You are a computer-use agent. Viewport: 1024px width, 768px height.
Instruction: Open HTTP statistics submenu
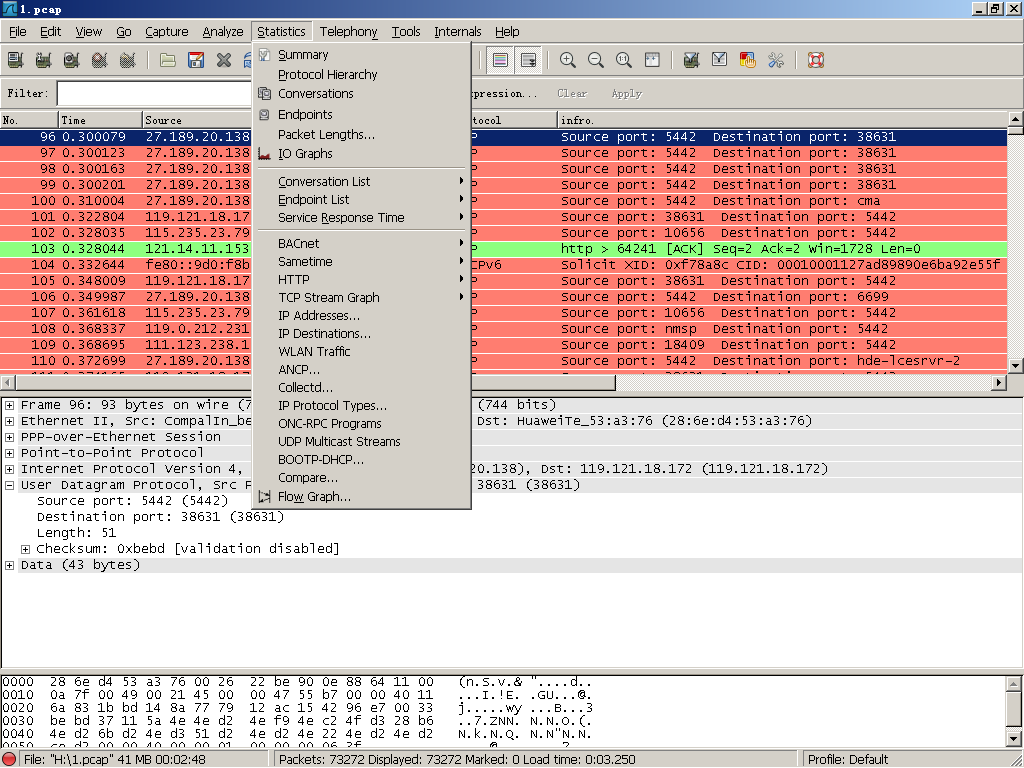click(x=361, y=280)
